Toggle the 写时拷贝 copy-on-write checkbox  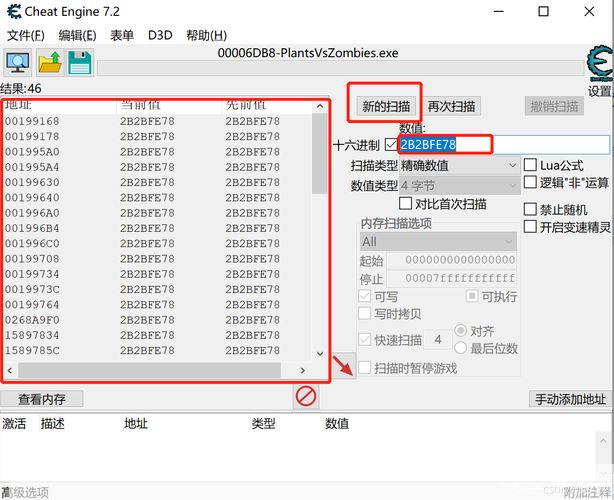click(365, 313)
